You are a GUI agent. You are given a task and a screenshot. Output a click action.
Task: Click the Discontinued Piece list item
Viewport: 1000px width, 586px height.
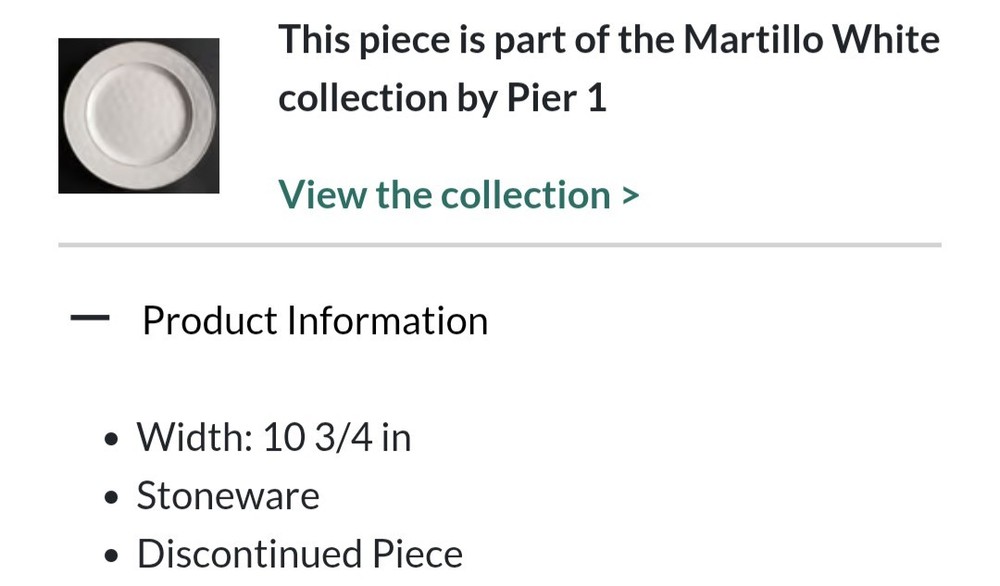299,553
